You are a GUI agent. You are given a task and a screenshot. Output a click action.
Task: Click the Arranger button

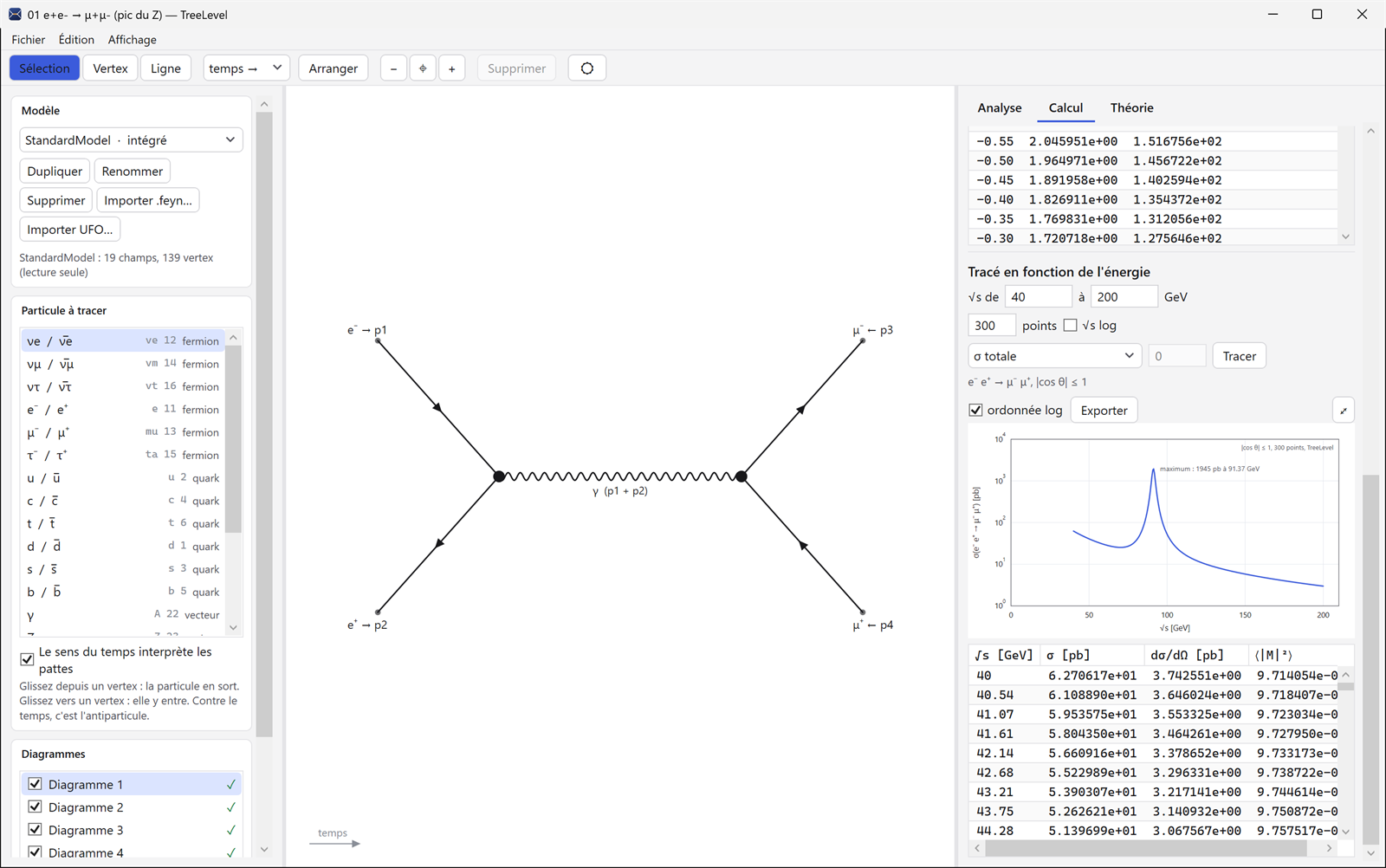pyautogui.click(x=334, y=68)
